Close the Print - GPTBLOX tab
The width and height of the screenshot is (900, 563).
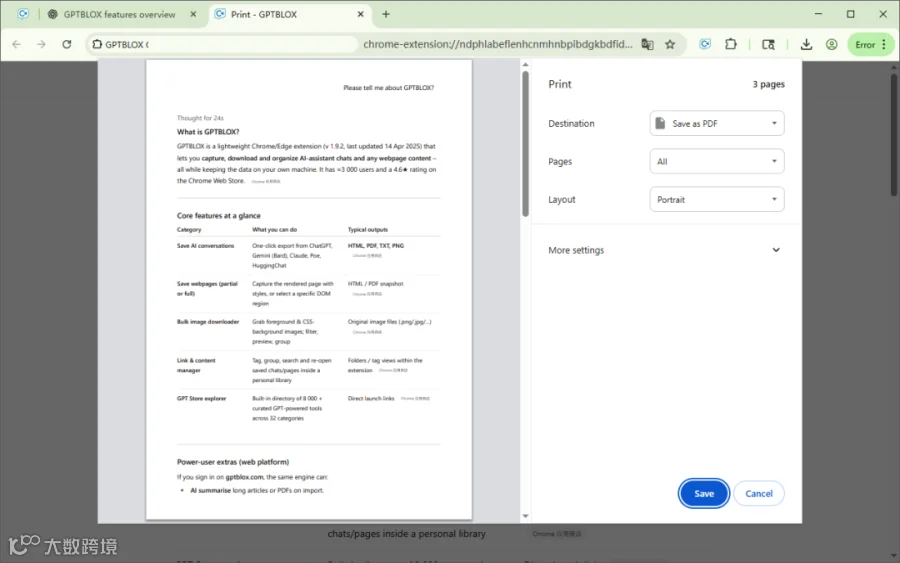360,14
